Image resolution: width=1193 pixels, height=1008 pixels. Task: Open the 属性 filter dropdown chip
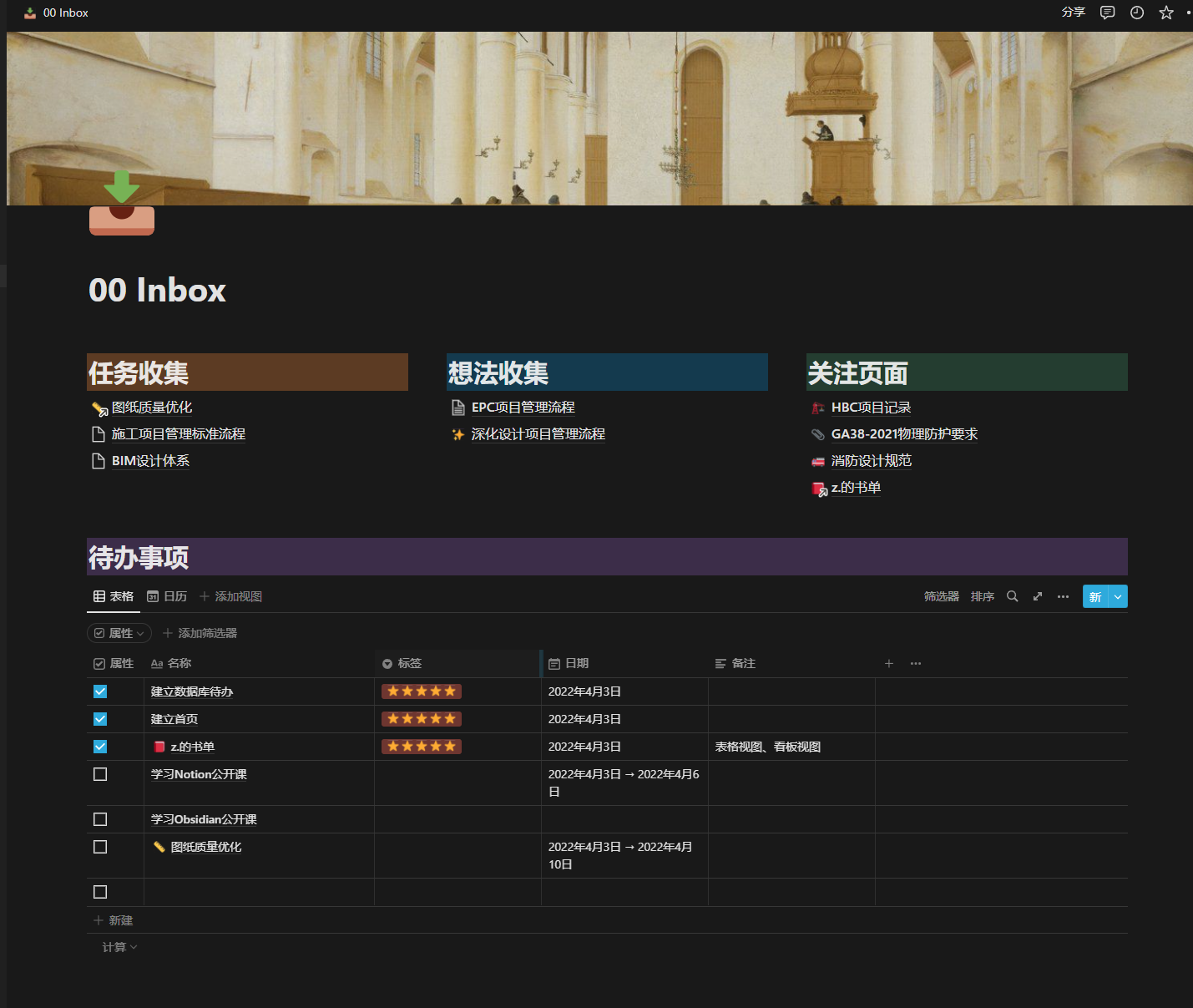119,633
